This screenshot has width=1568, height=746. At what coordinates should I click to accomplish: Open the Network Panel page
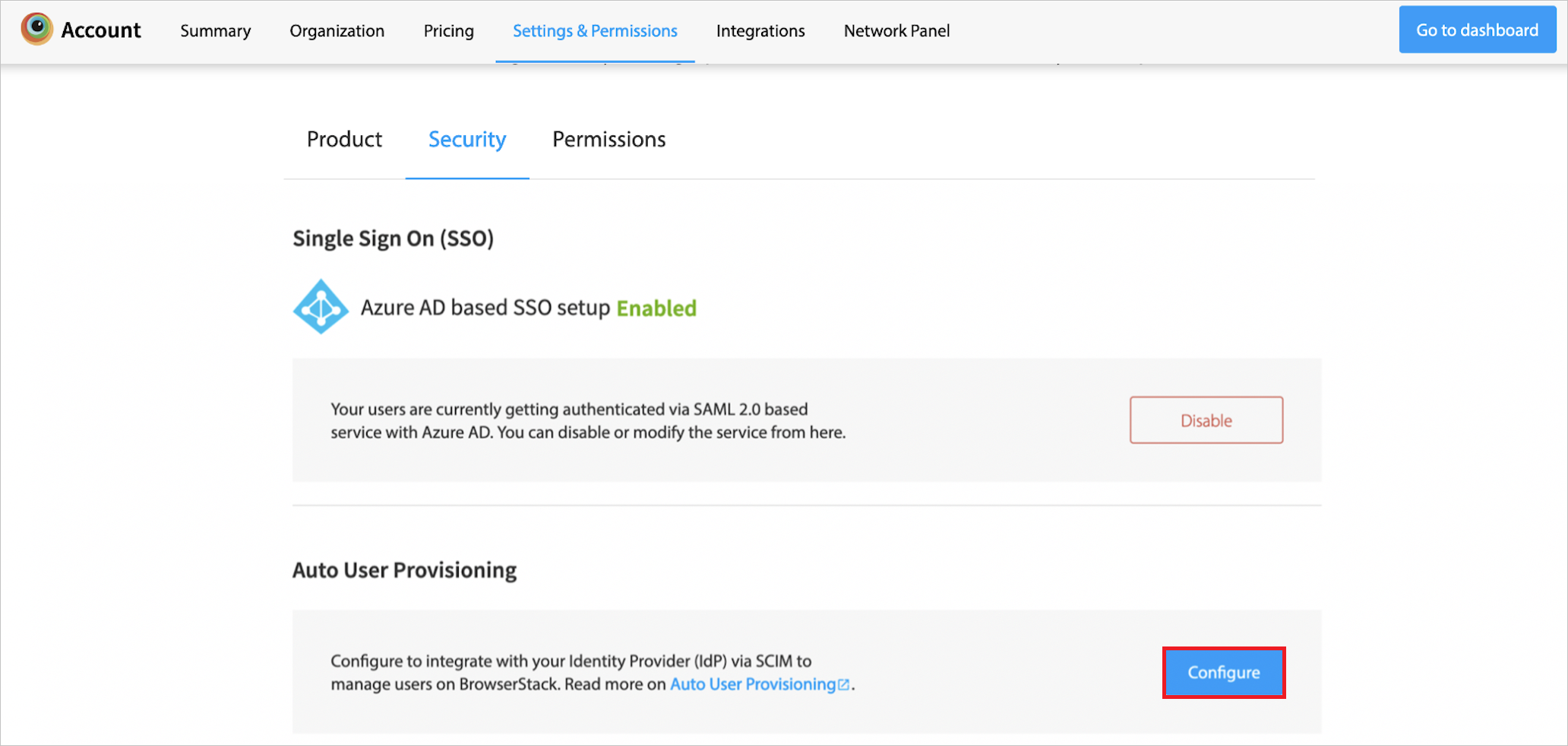[x=897, y=30]
